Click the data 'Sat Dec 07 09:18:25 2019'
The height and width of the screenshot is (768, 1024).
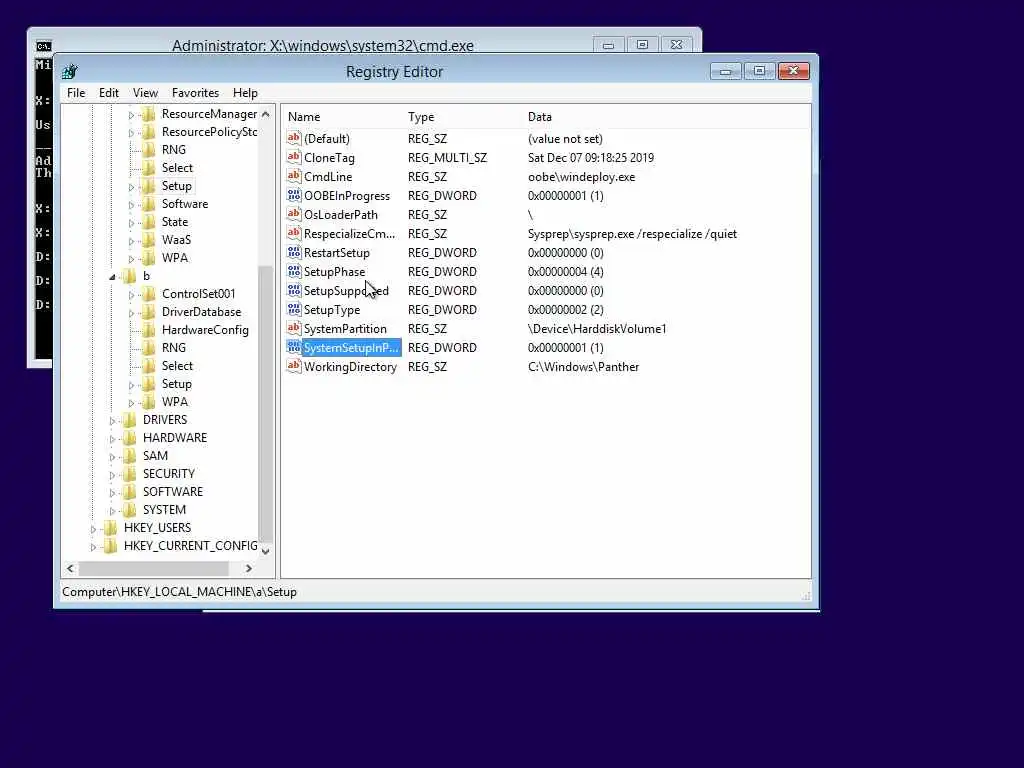click(x=591, y=158)
